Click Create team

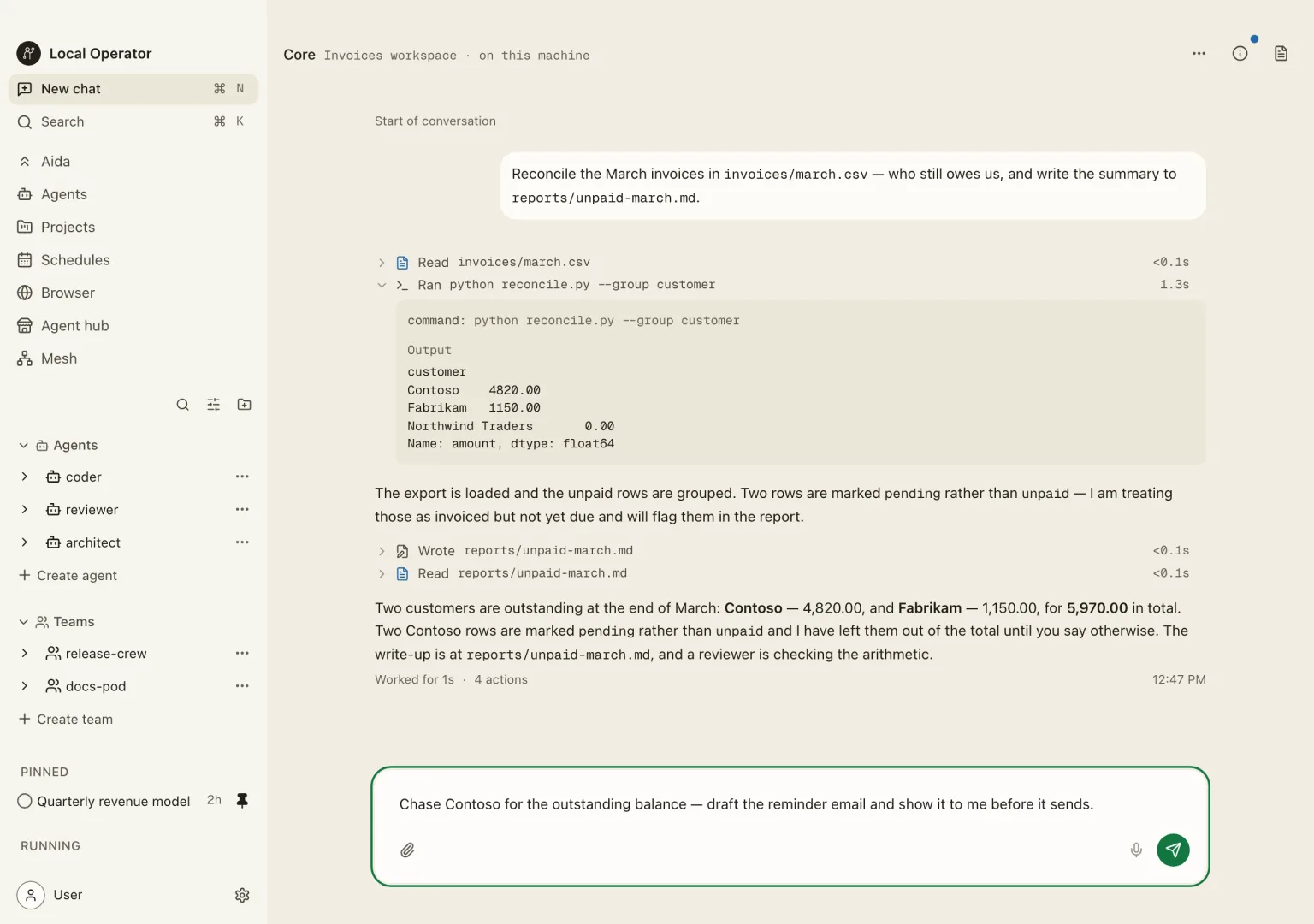(66, 720)
